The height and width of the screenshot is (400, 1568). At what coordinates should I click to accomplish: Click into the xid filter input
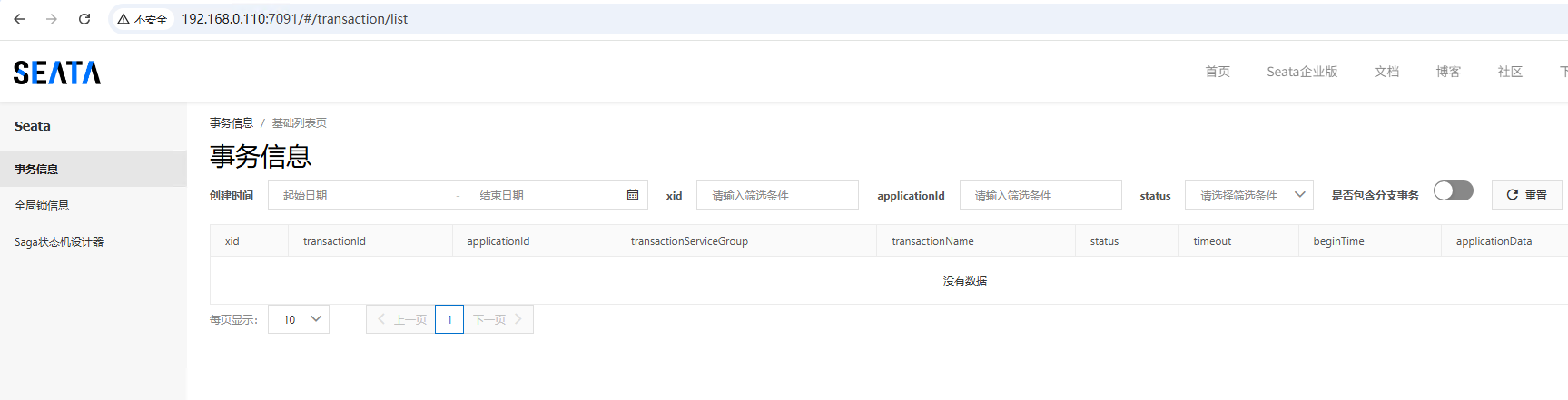[x=777, y=195]
